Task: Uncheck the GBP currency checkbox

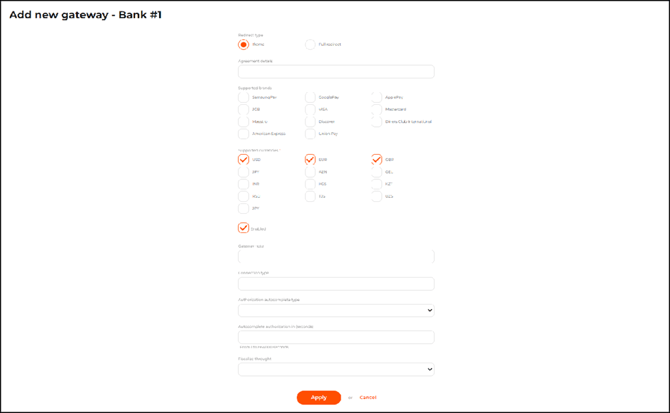Action: click(376, 159)
